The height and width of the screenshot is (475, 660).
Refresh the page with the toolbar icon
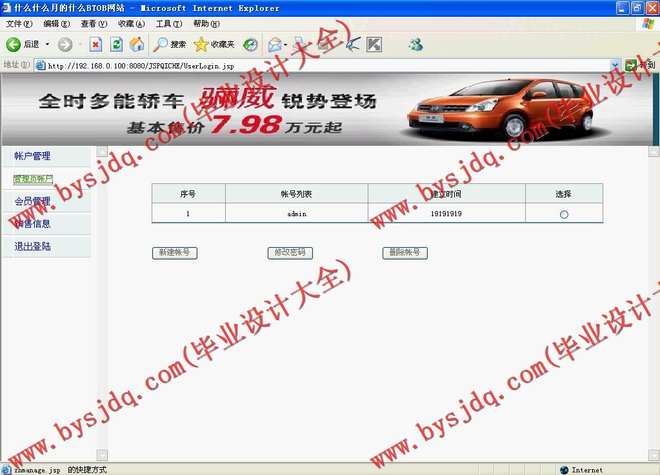click(116, 44)
